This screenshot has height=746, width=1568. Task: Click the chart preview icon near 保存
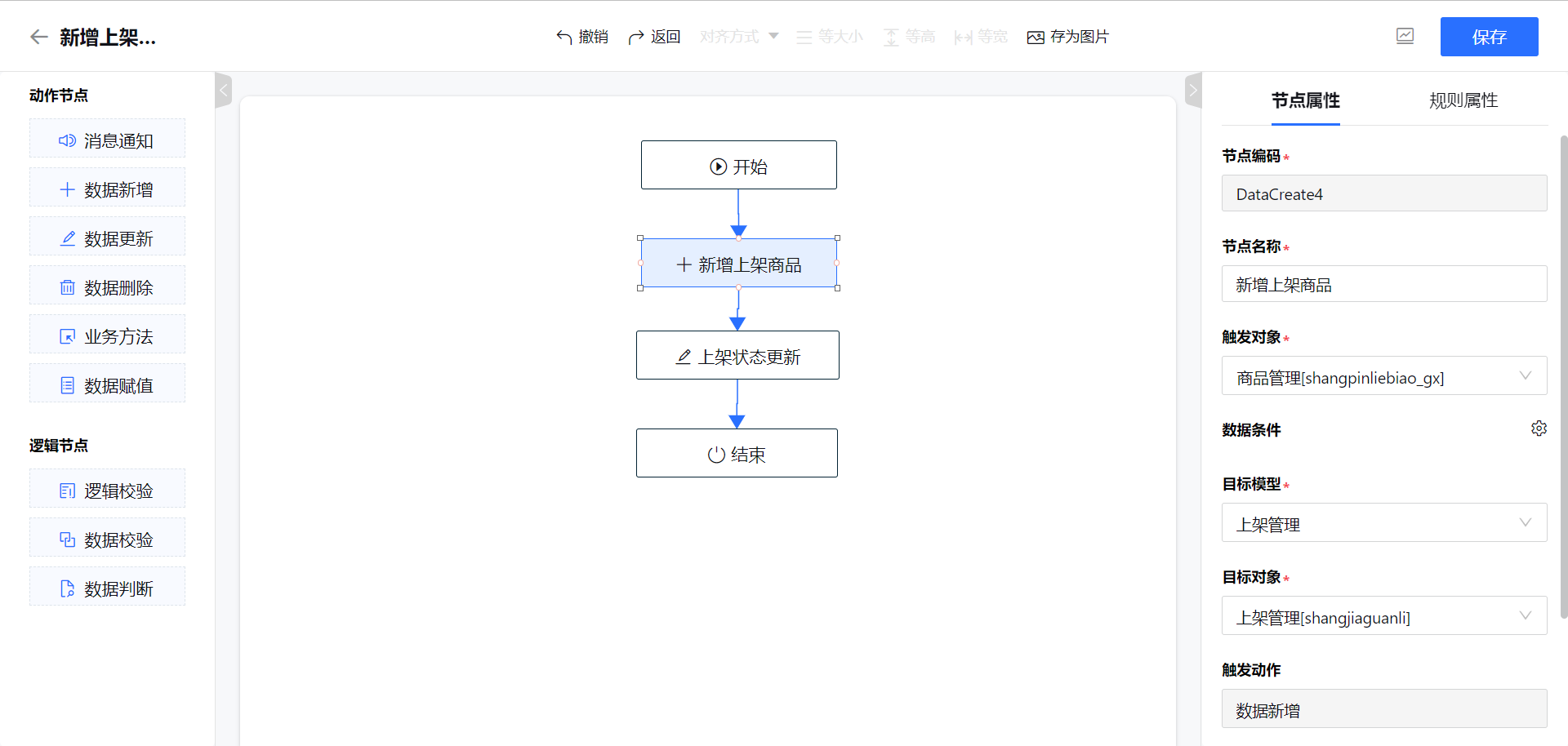click(1405, 36)
